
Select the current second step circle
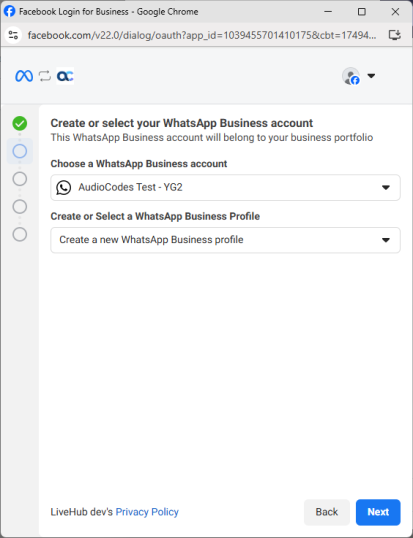tap(20, 151)
